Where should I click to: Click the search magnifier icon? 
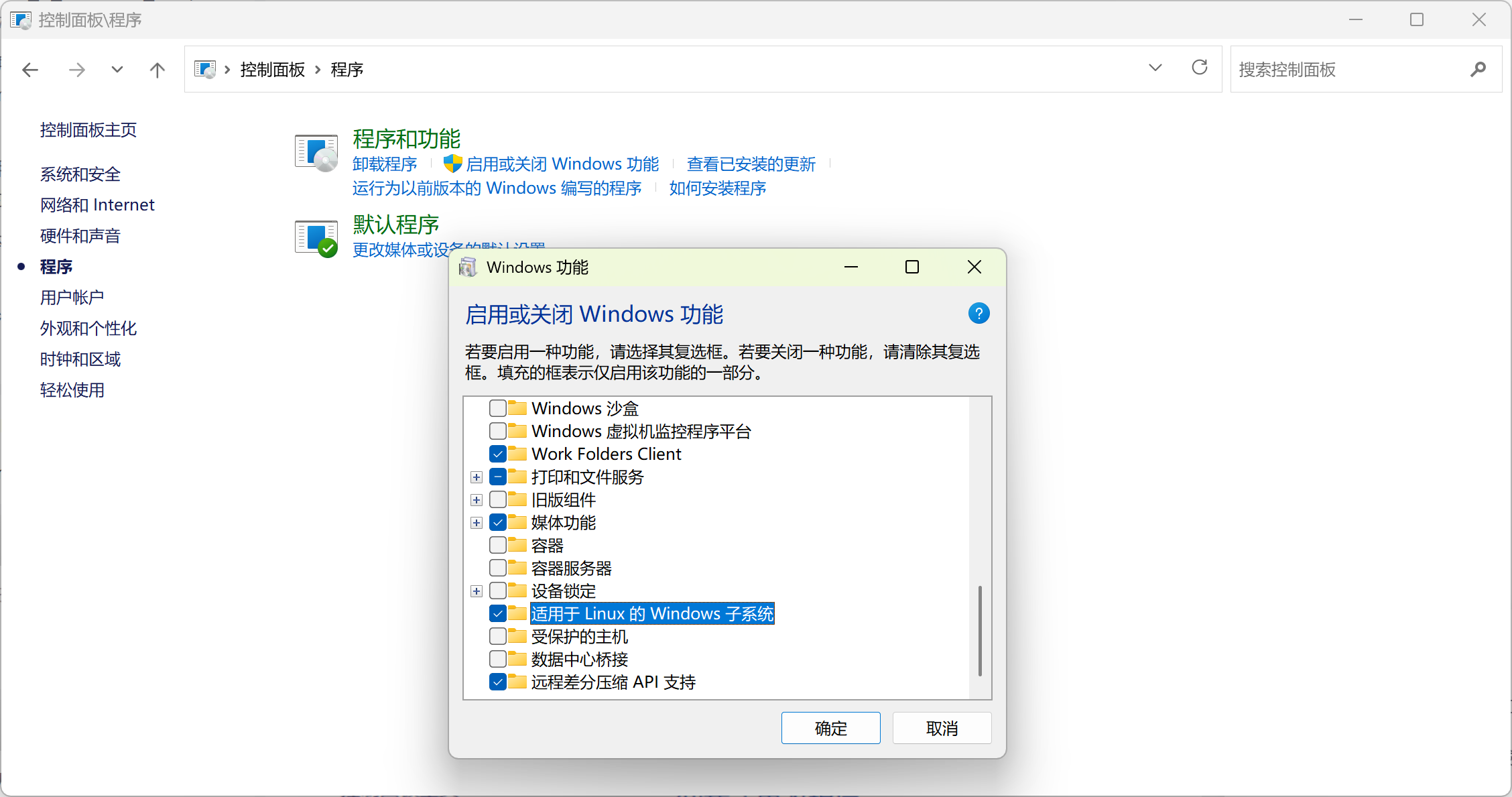pyautogui.click(x=1478, y=69)
